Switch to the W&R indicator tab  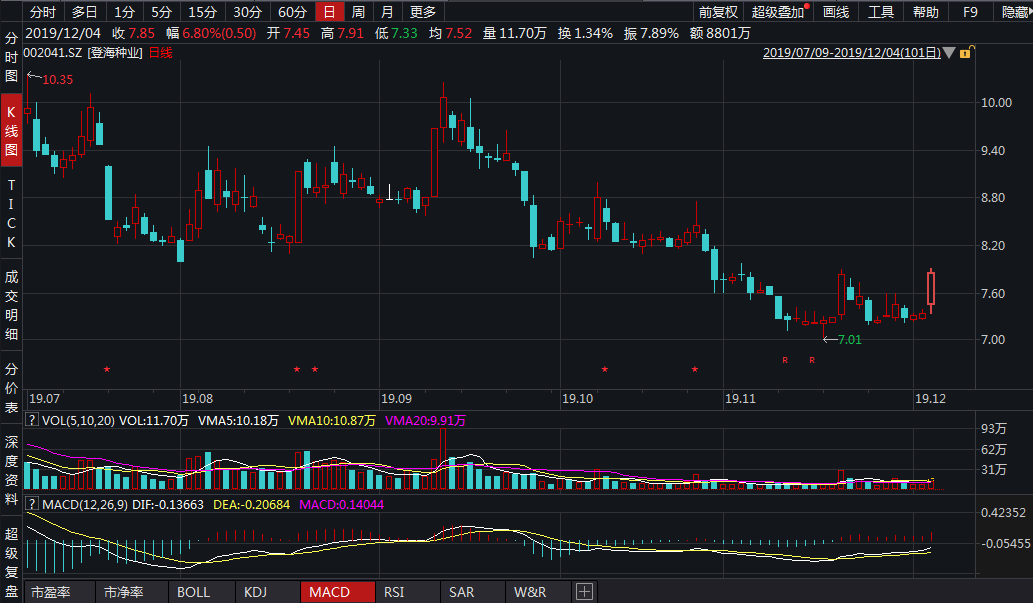point(540,592)
